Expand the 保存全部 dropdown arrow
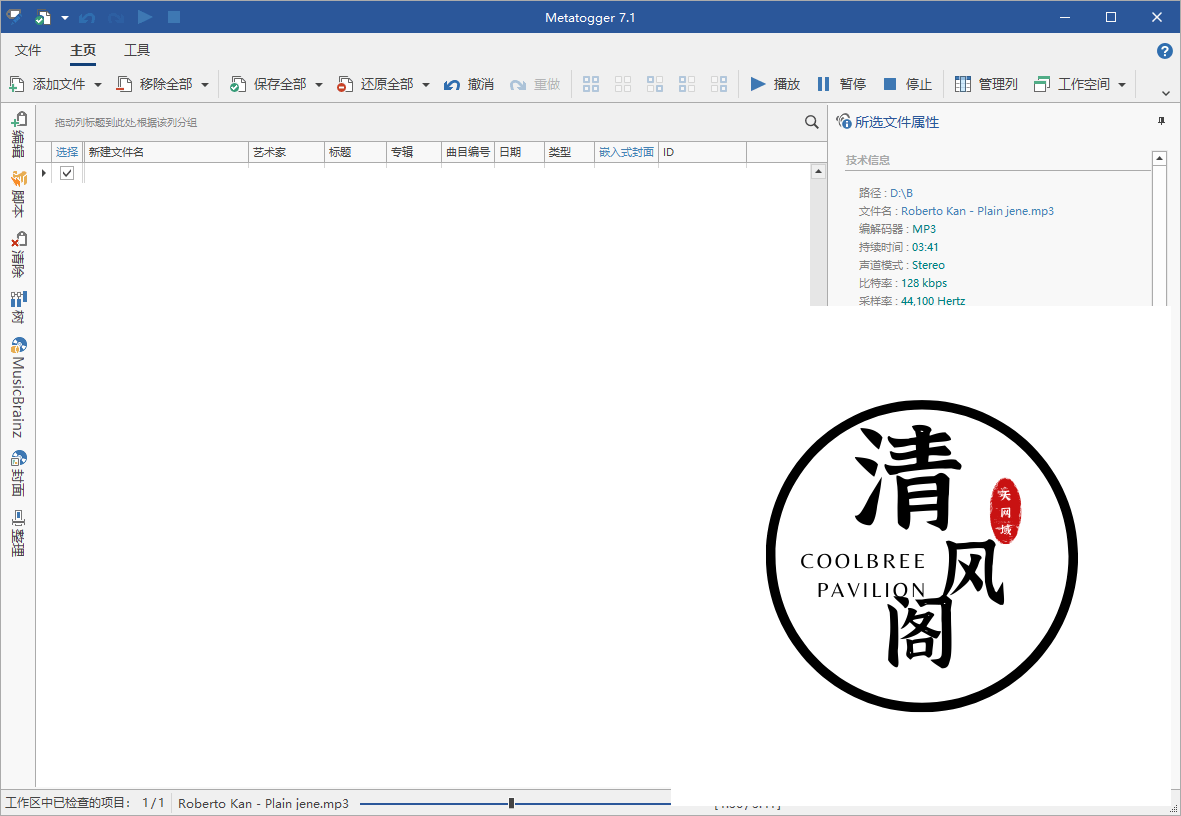This screenshot has width=1181, height=816. pyautogui.click(x=319, y=84)
